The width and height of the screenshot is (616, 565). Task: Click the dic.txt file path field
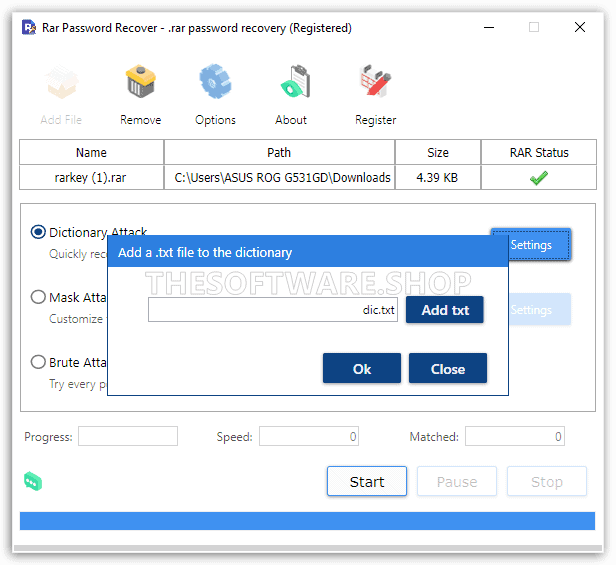tap(273, 310)
